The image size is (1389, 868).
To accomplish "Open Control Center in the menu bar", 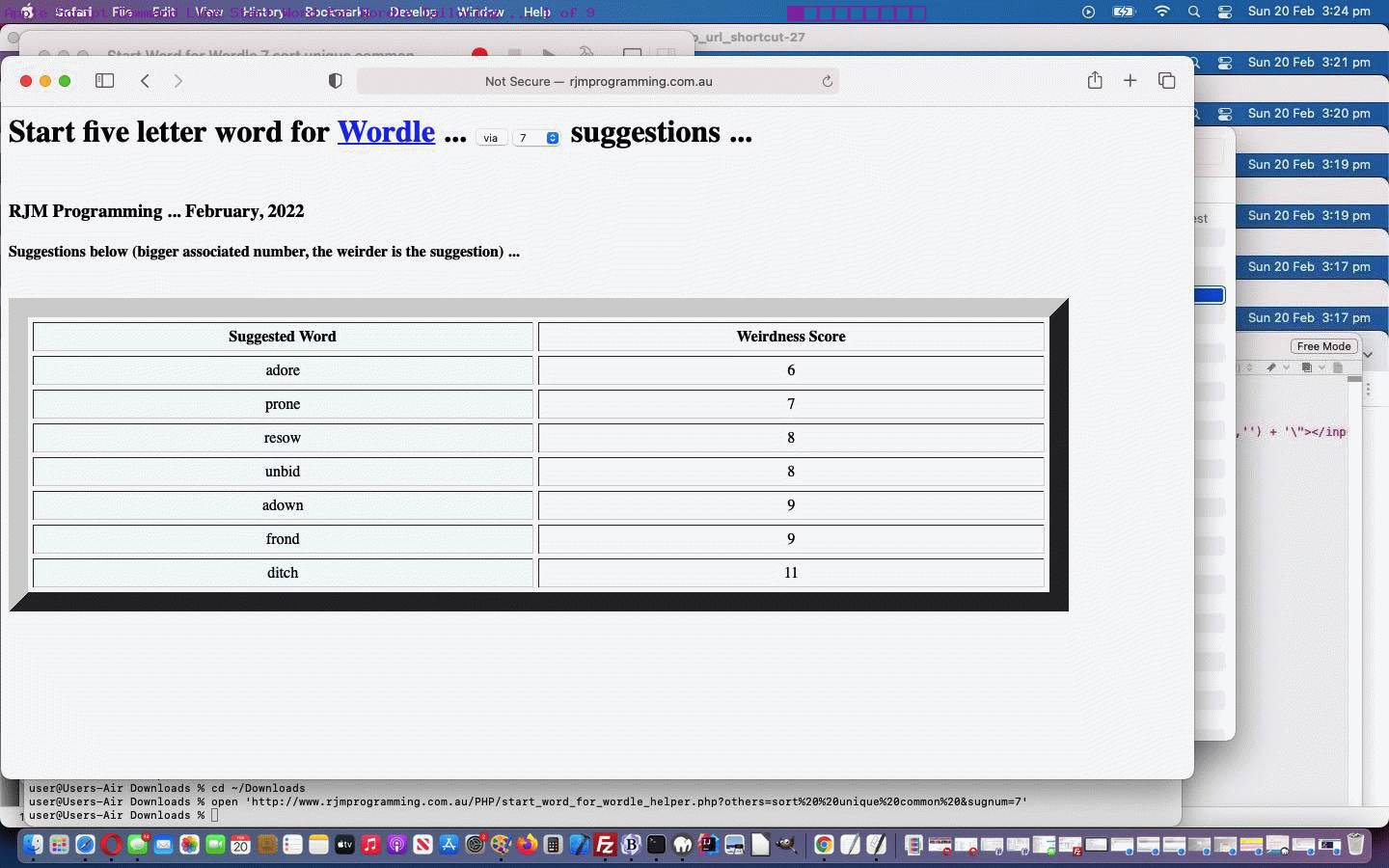I will pos(1225,12).
